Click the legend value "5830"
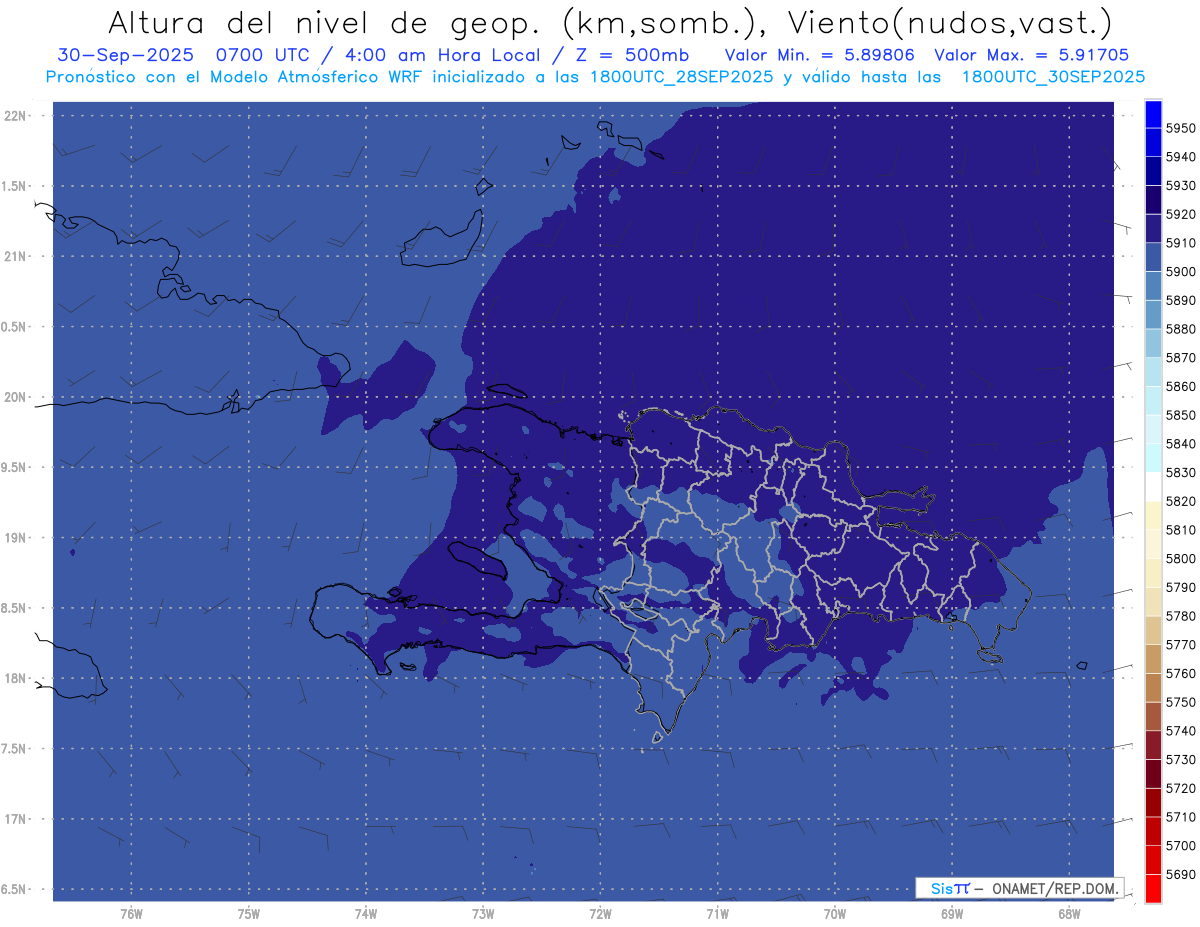This screenshot has width=1200, height=927. (1180, 472)
